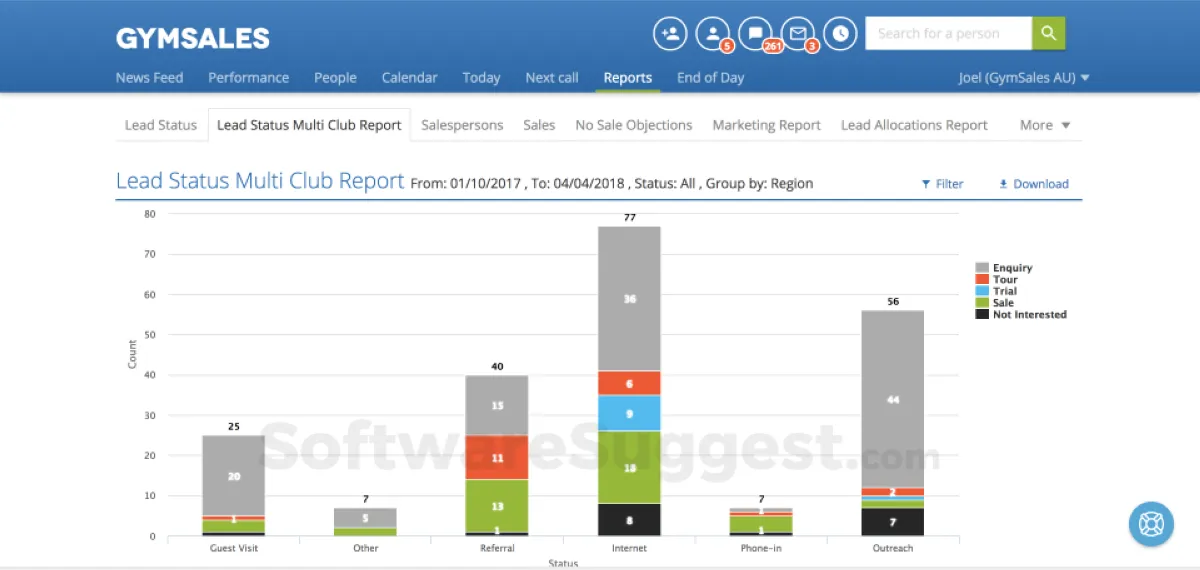The width and height of the screenshot is (1200, 570).
Task: Open the Performance page
Action: click(x=249, y=77)
